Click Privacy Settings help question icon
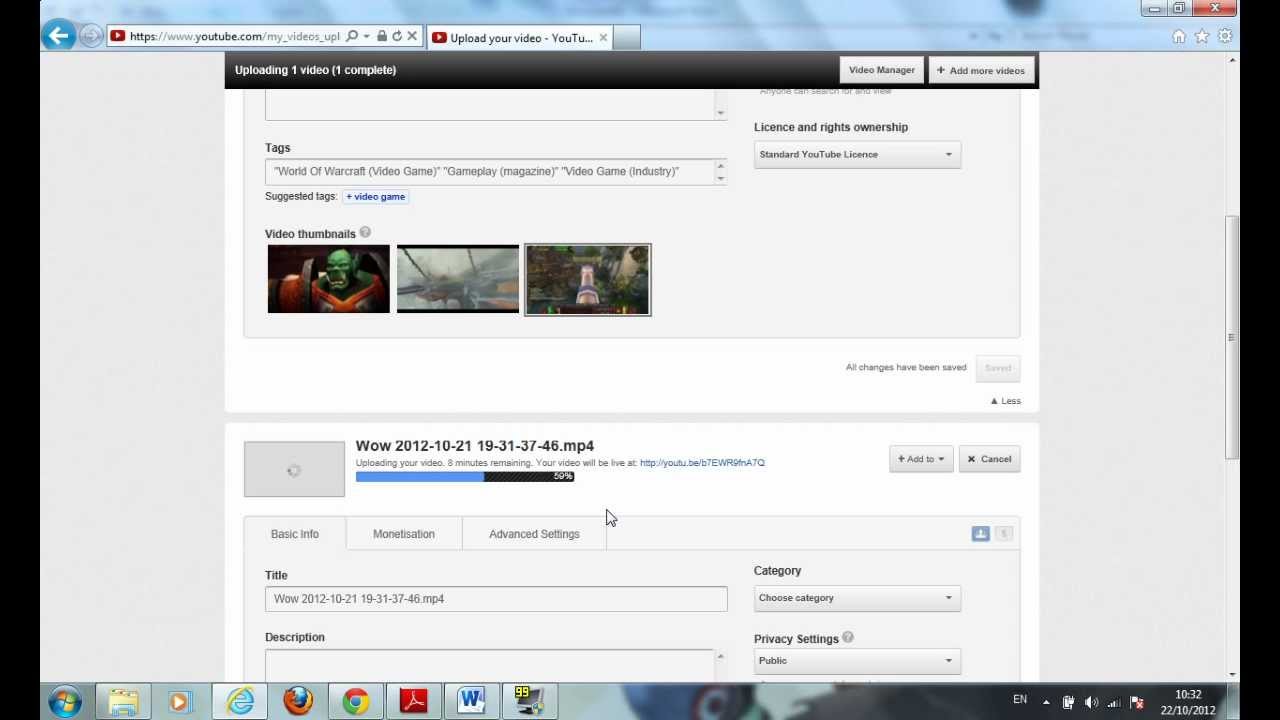Screen dimensions: 1280x720 tap(848, 638)
